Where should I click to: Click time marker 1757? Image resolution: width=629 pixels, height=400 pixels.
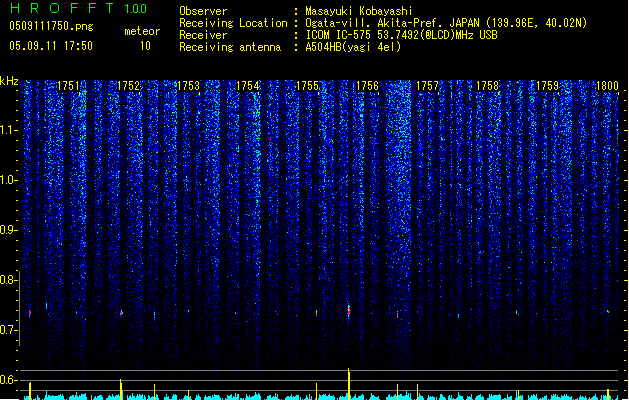pos(427,86)
